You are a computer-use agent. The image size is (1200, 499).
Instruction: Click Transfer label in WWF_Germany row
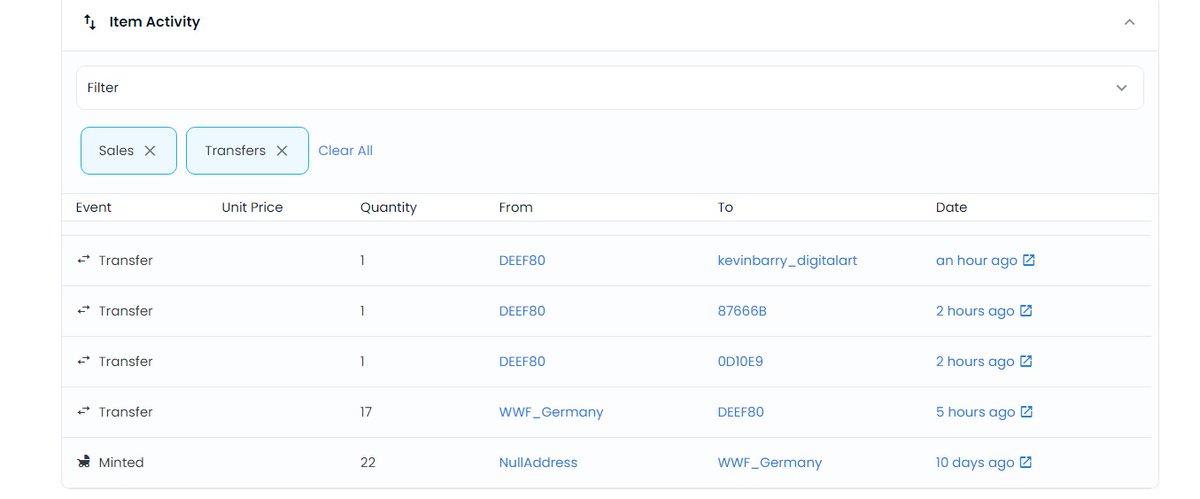[126, 412]
